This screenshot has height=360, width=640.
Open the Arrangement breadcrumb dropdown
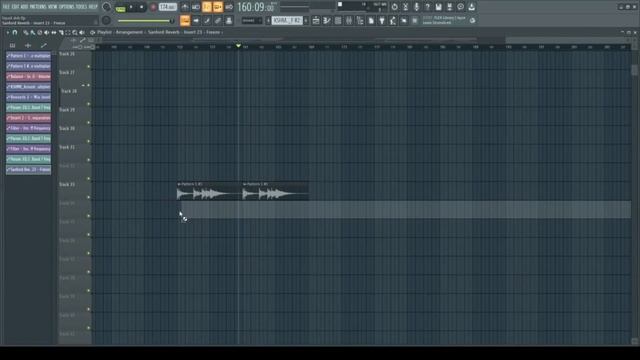(x=129, y=32)
